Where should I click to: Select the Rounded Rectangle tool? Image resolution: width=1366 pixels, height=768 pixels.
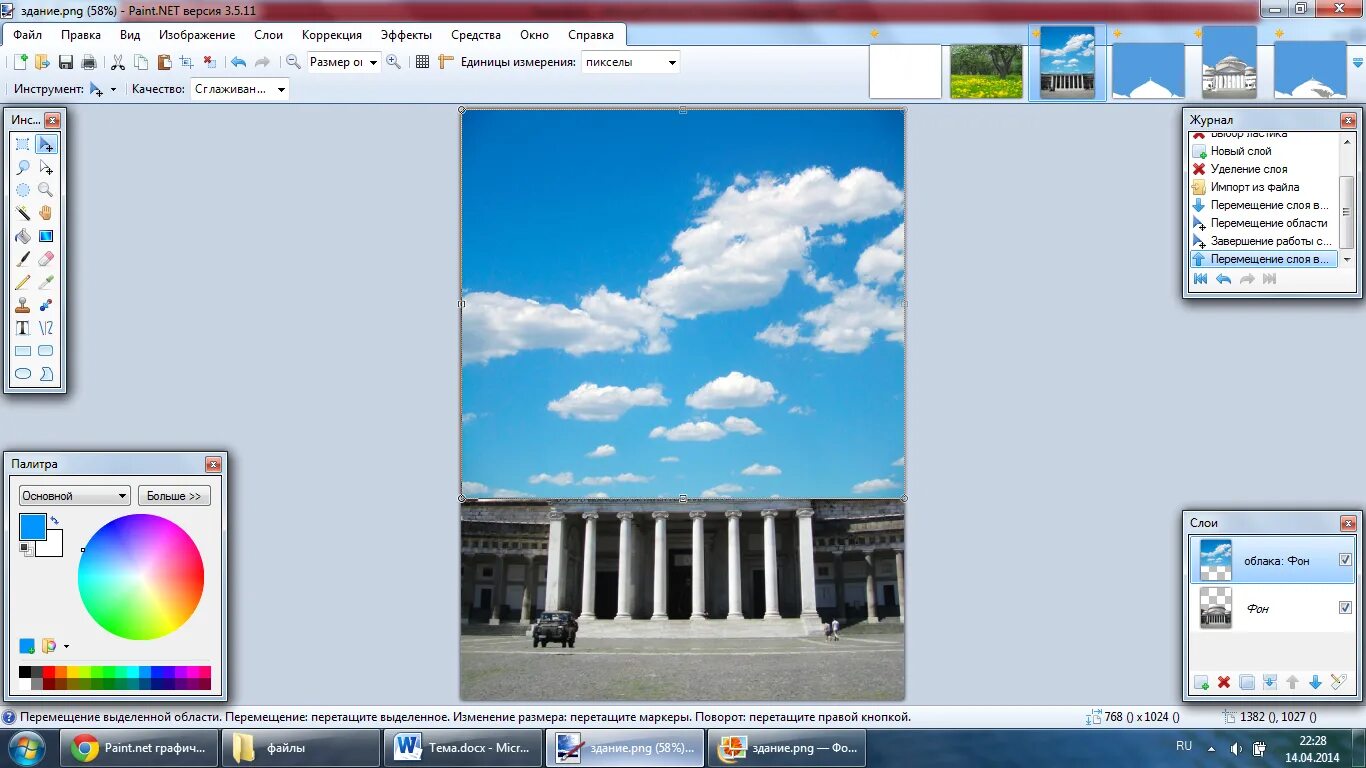tap(46, 351)
